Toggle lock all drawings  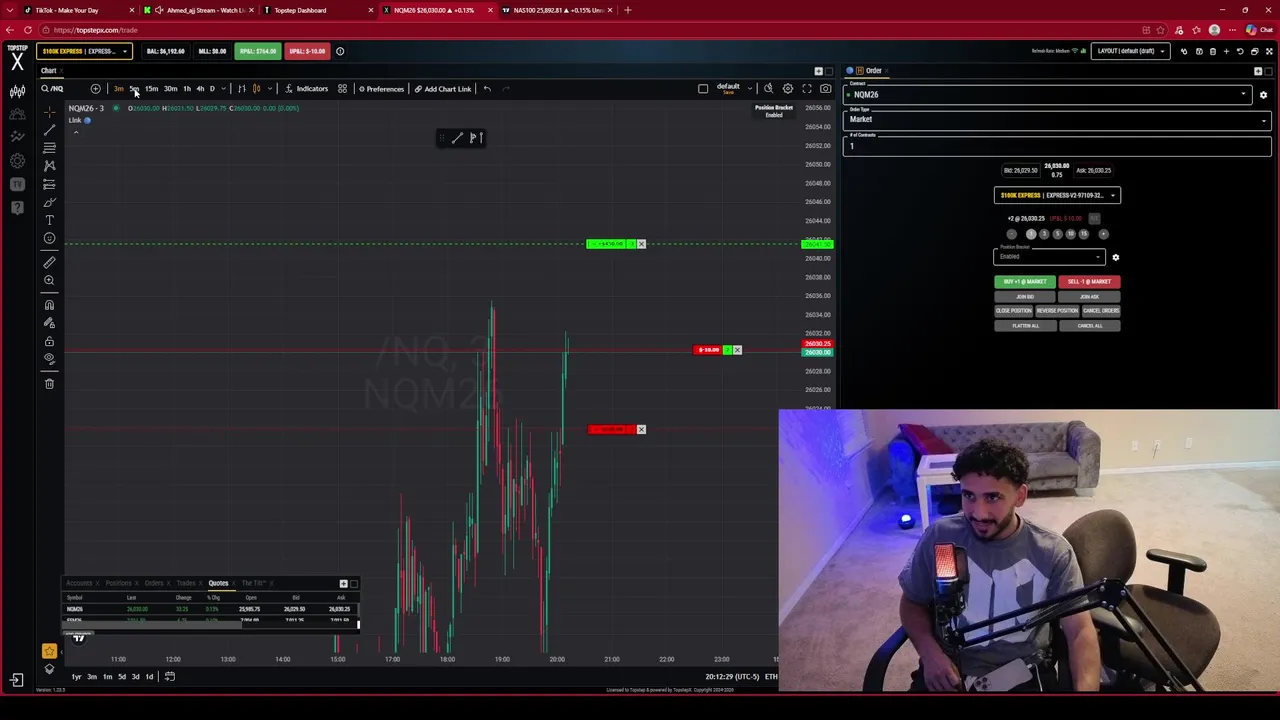49,341
